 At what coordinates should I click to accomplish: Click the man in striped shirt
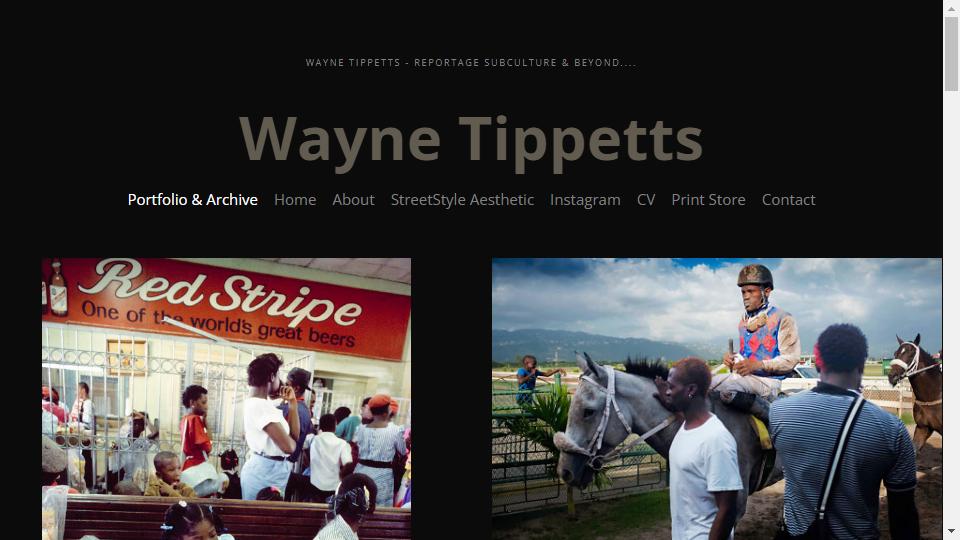843,435
